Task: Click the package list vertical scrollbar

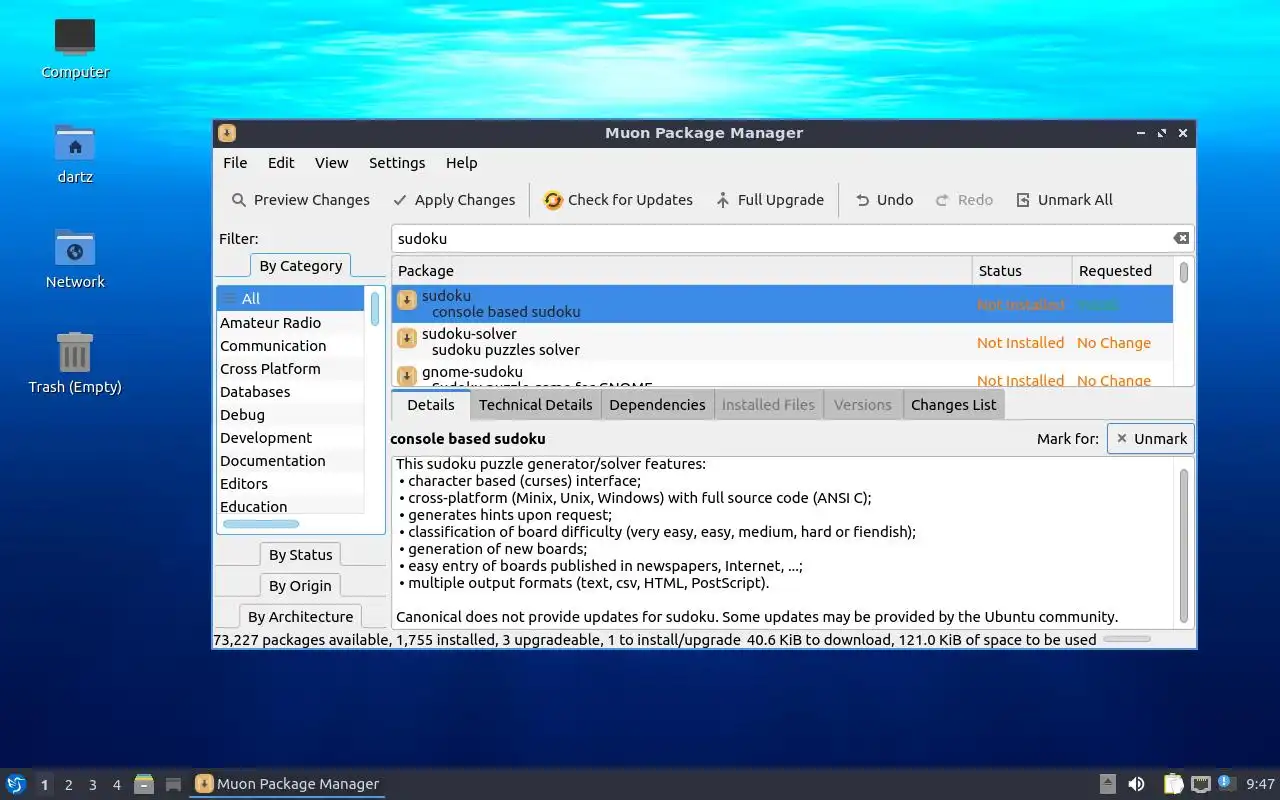Action: [x=1184, y=271]
